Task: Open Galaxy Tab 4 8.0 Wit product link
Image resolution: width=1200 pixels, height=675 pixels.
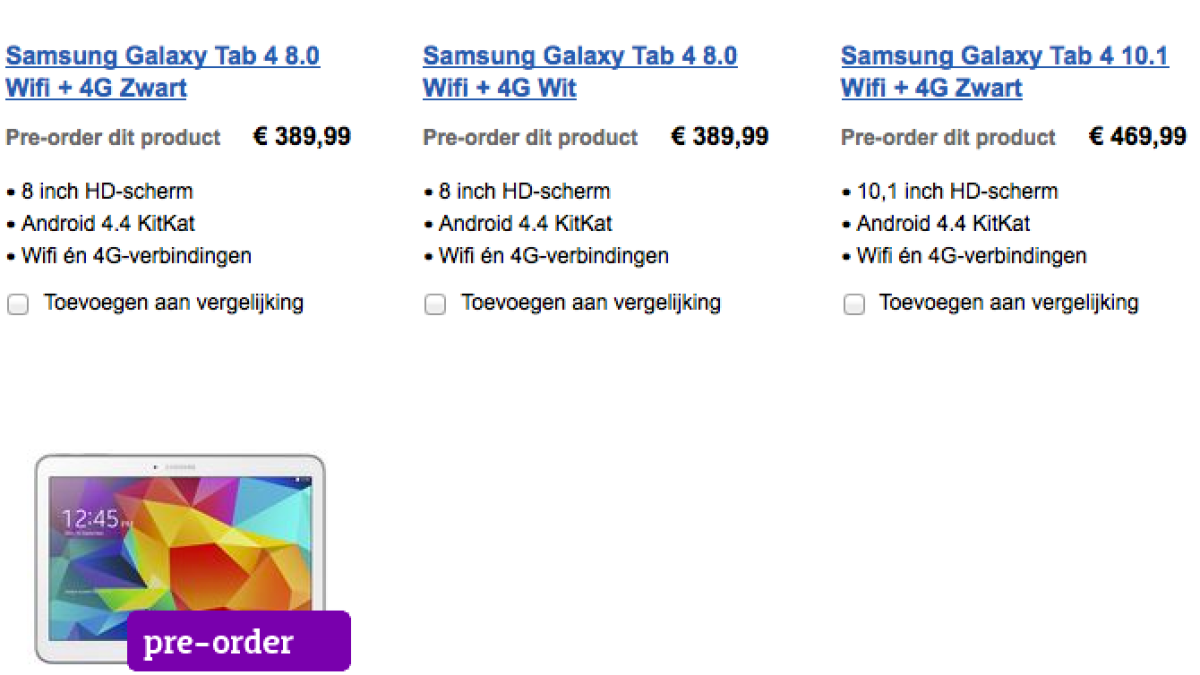Action: tap(579, 57)
